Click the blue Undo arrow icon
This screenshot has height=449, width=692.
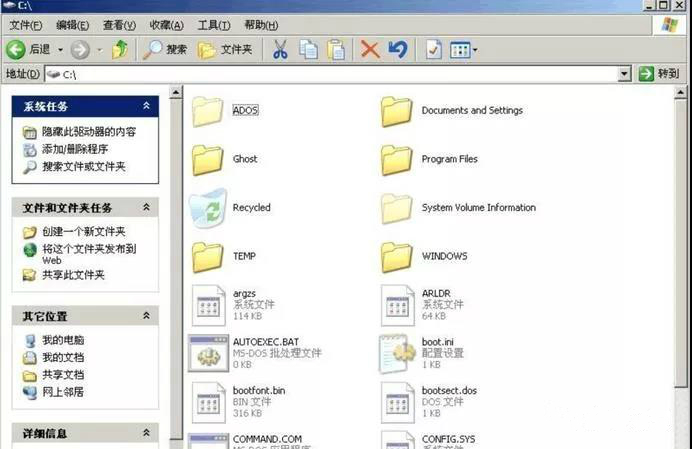pos(397,49)
